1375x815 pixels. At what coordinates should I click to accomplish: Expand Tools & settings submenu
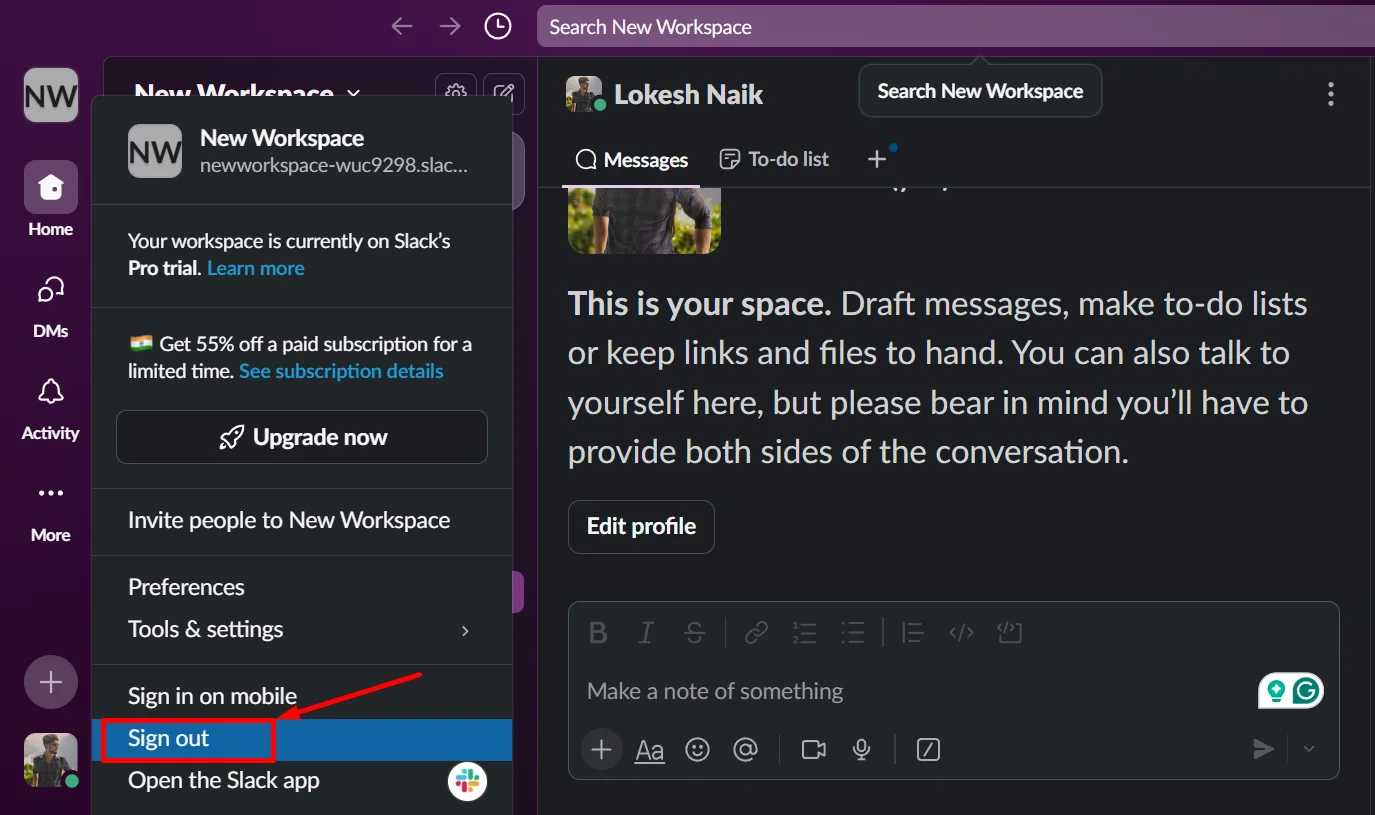(x=302, y=629)
